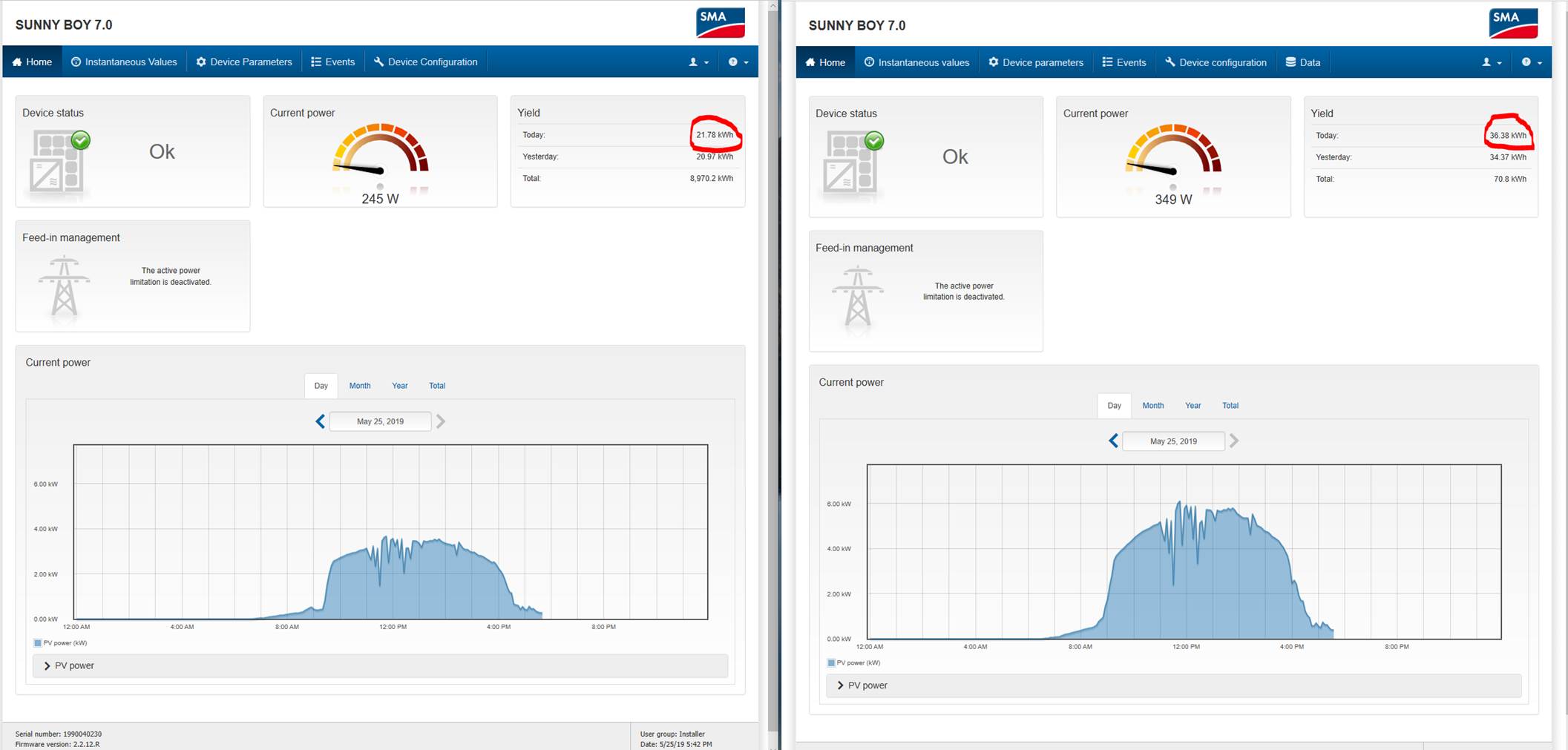Expand the PV power section in the right window
Image resolution: width=1568 pixels, height=750 pixels.
coord(862,685)
